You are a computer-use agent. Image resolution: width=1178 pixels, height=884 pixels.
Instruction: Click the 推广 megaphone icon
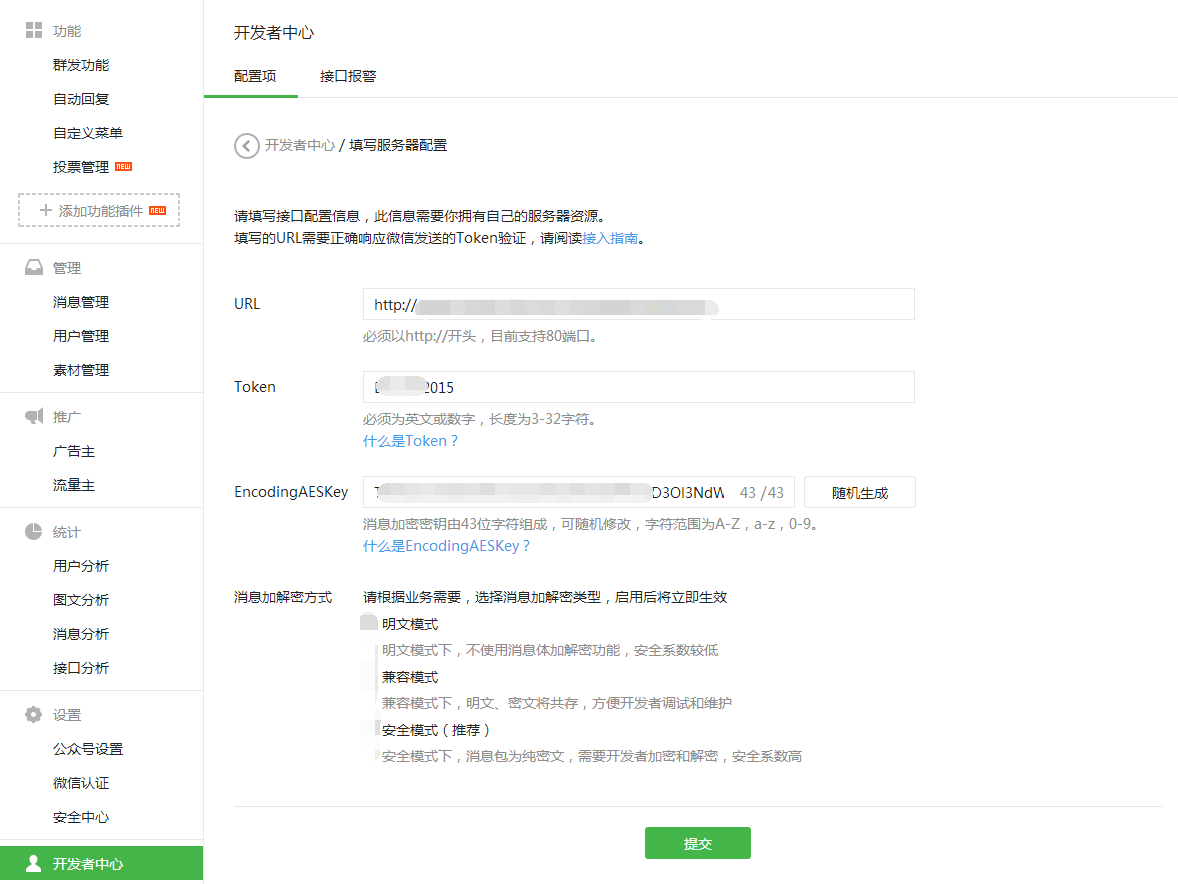(x=34, y=416)
